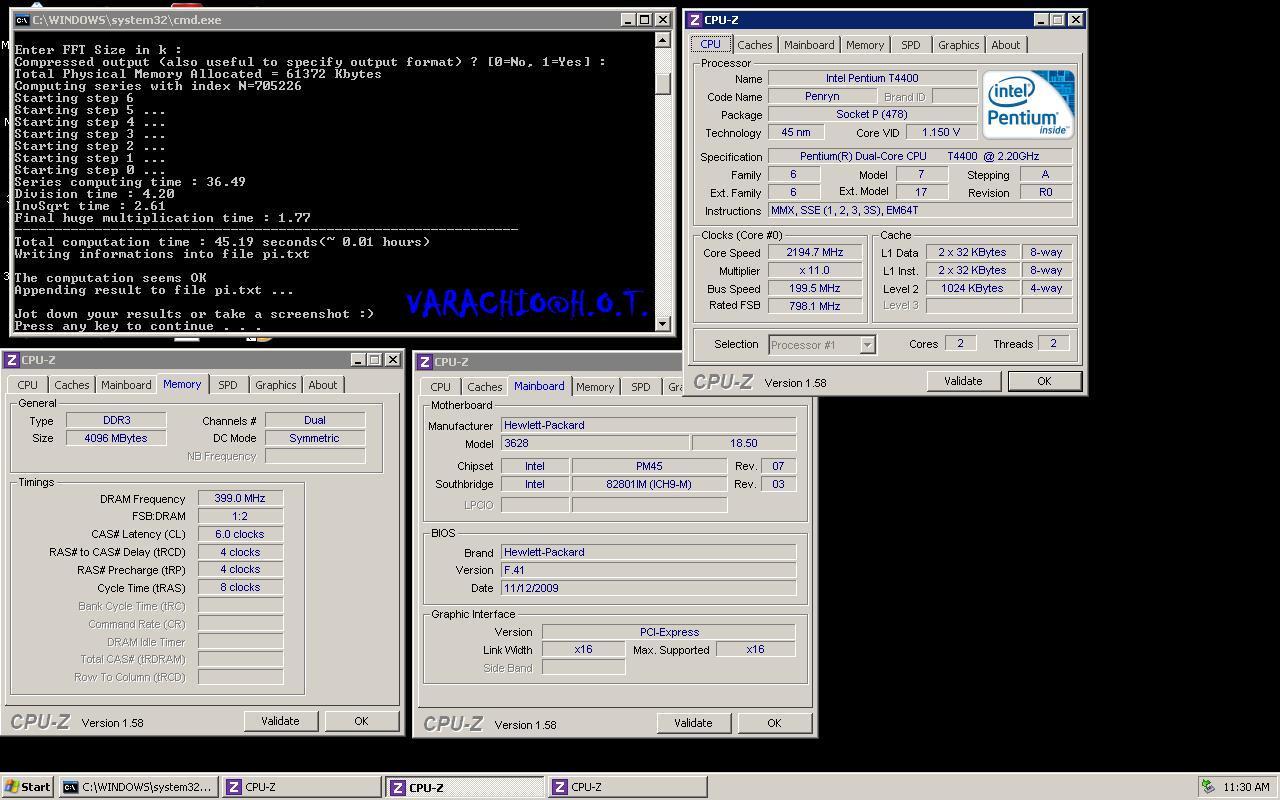The image size is (1280, 800).
Task: Click the memory Type field DDR3
Action: 116,420
